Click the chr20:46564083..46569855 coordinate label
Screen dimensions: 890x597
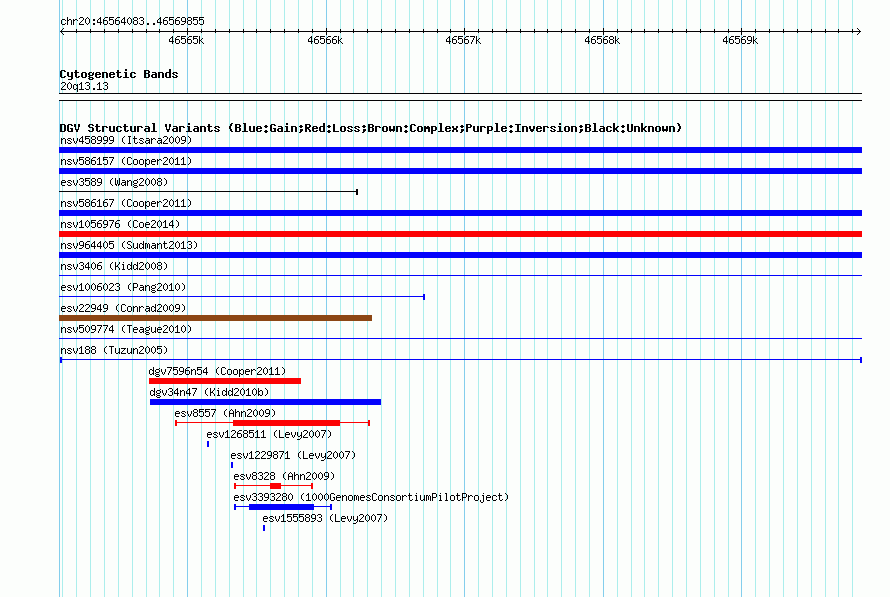[132, 21]
